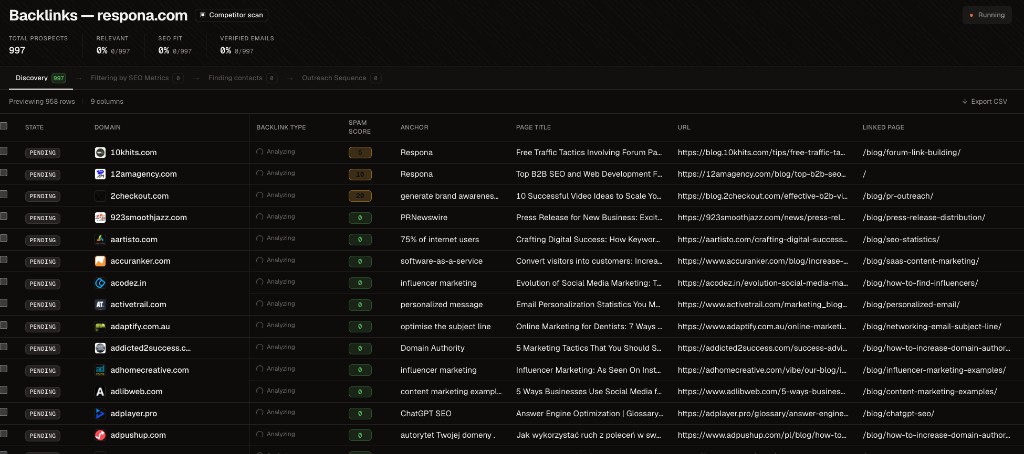Click the accuranker.com orange favicon

[100, 261]
